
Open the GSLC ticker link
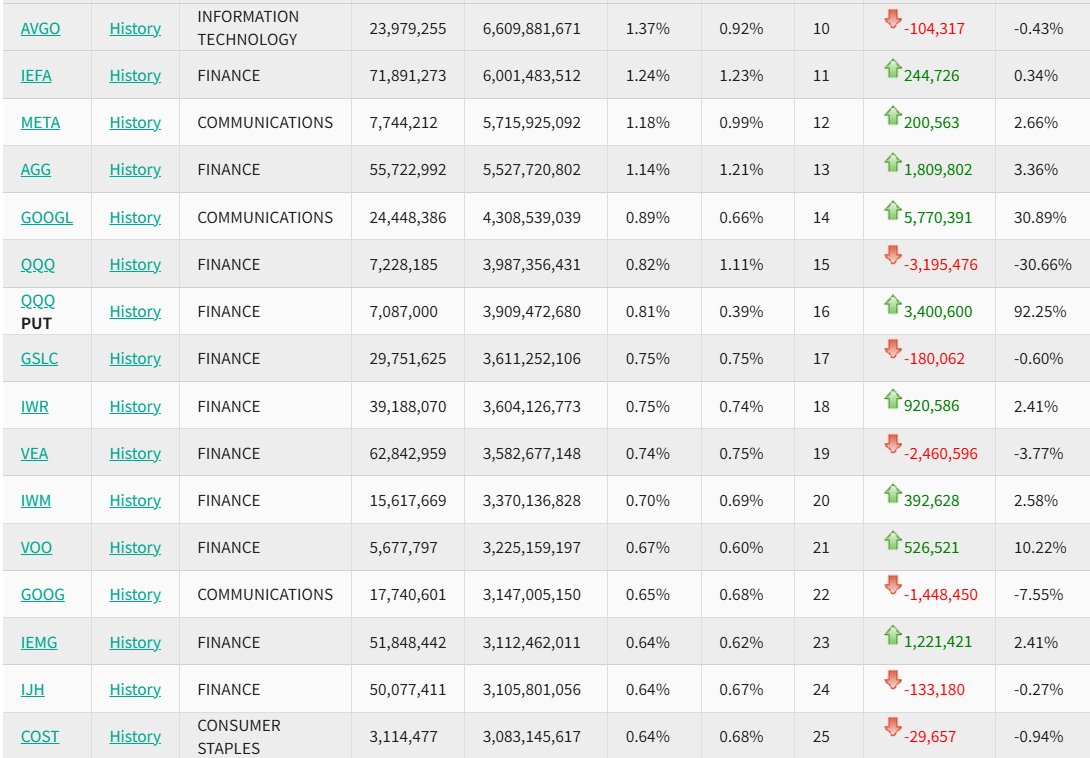click(x=39, y=359)
